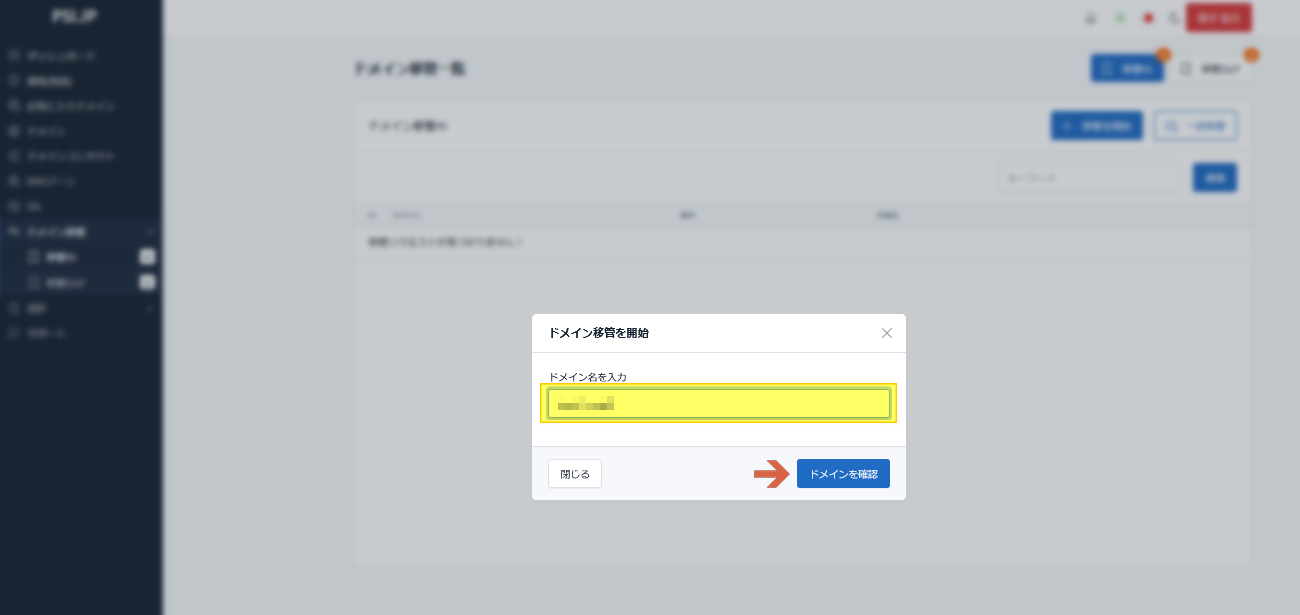Open ドメインコンタクト in the sidebar
The height and width of the screenshot is (615, 1300).
coord(70,157)
